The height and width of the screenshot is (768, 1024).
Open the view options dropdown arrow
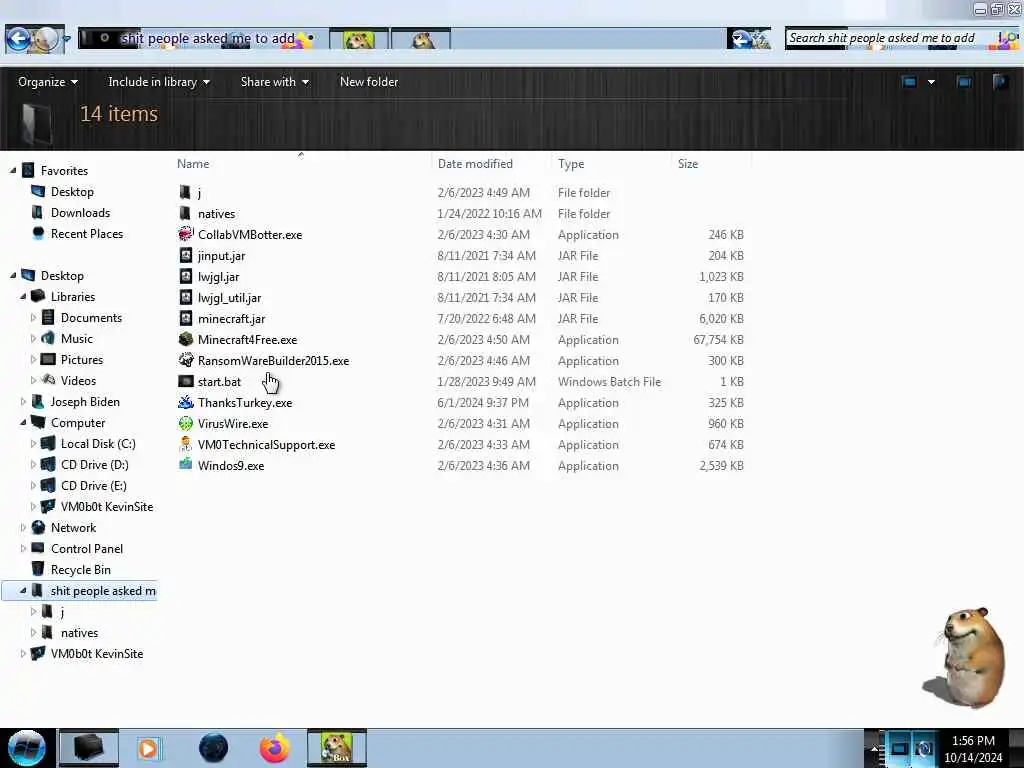click(x=931, y=82)
